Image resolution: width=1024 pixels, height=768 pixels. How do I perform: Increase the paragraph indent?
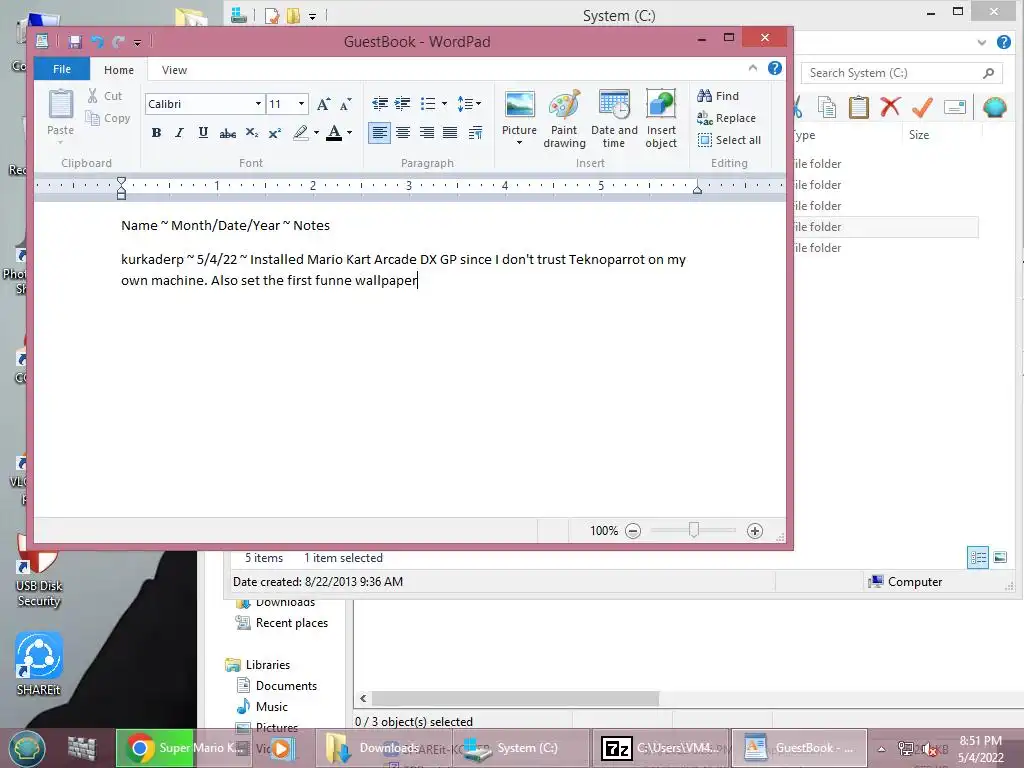pos(403,104)
